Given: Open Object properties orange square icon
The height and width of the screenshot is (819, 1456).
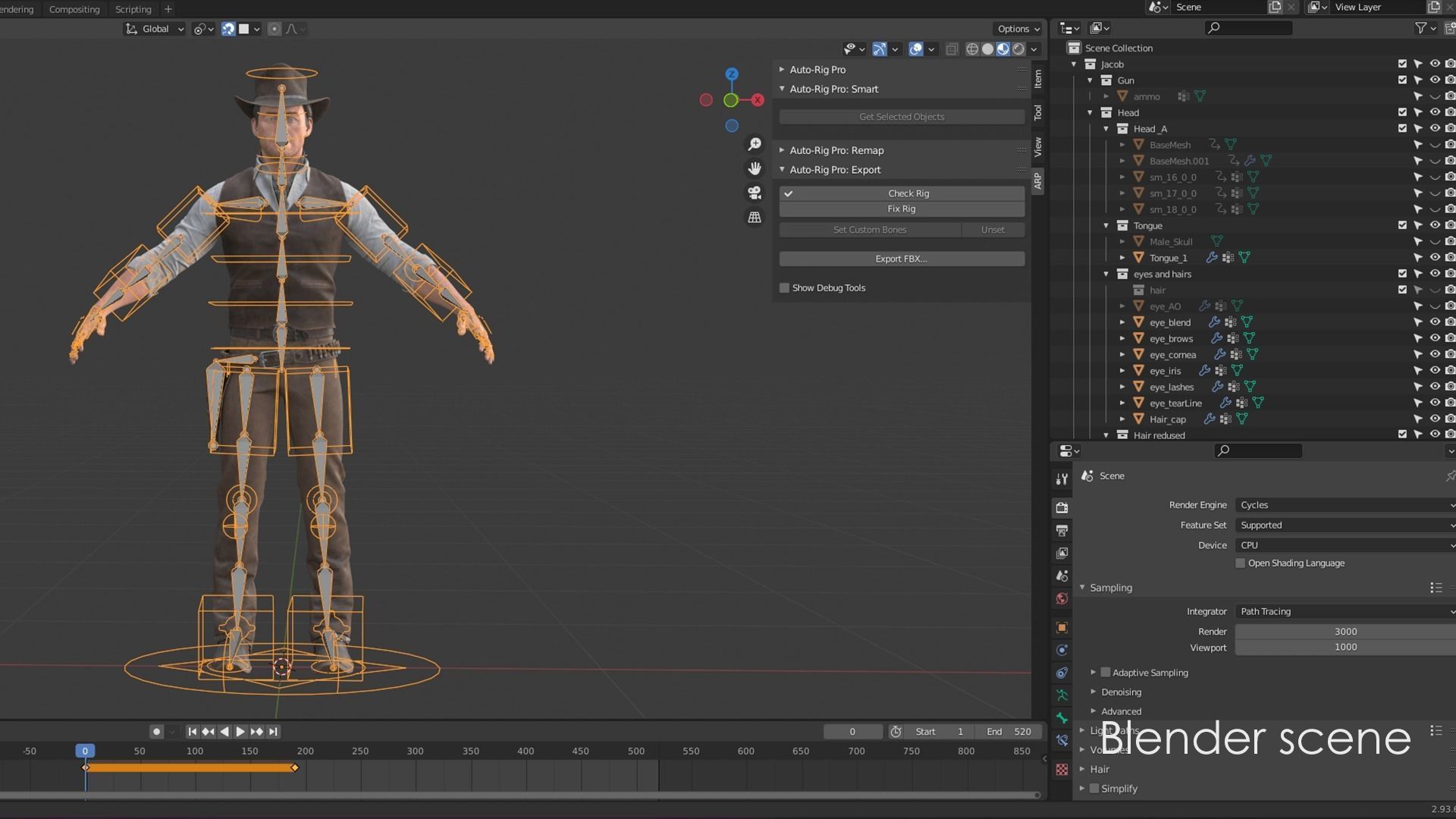Looking at the screenshot, I should tap(1062, 627).
